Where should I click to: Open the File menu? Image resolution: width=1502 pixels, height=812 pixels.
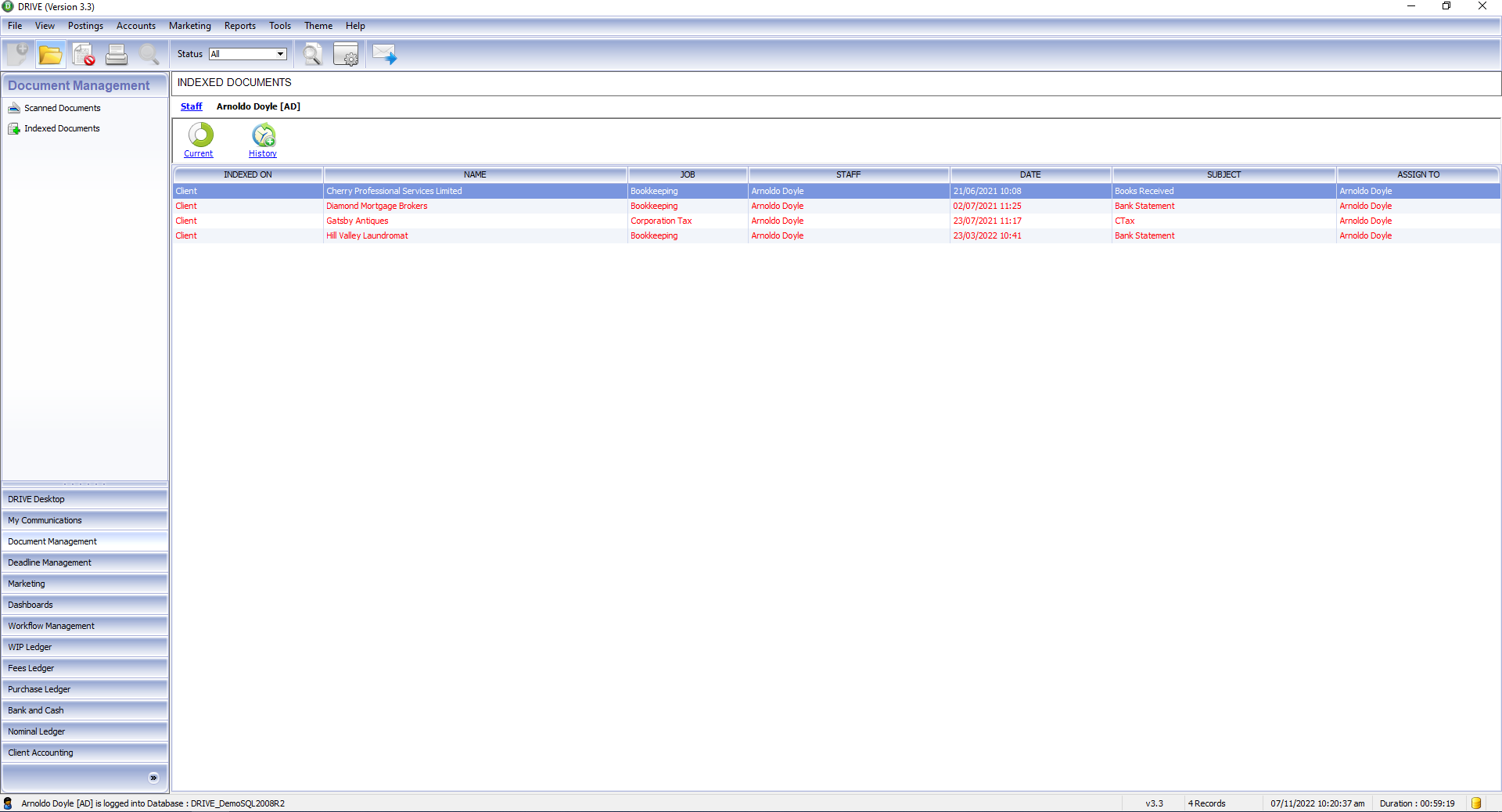point(15,26)
